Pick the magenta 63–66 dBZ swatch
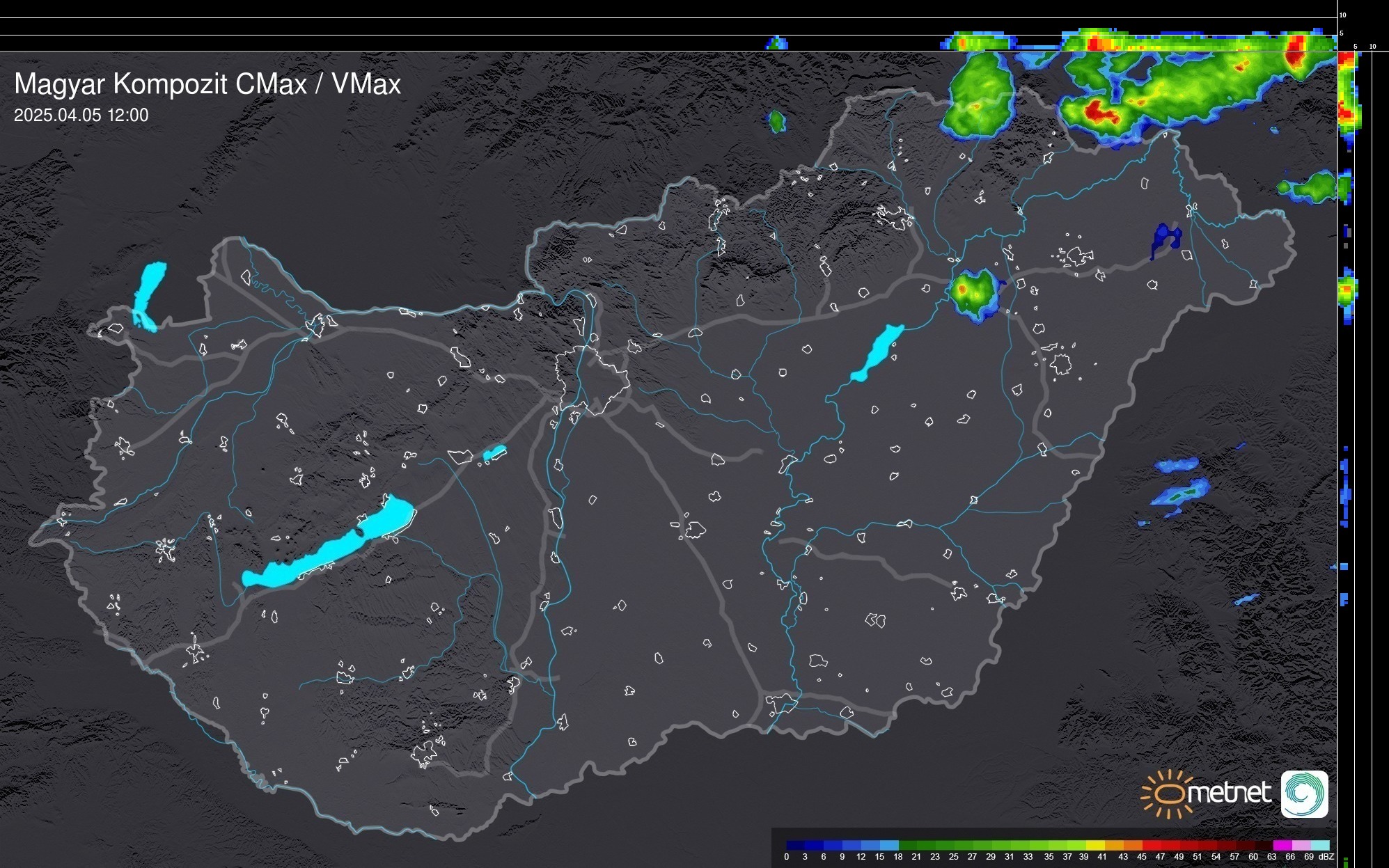 (x=1282, y=845)
